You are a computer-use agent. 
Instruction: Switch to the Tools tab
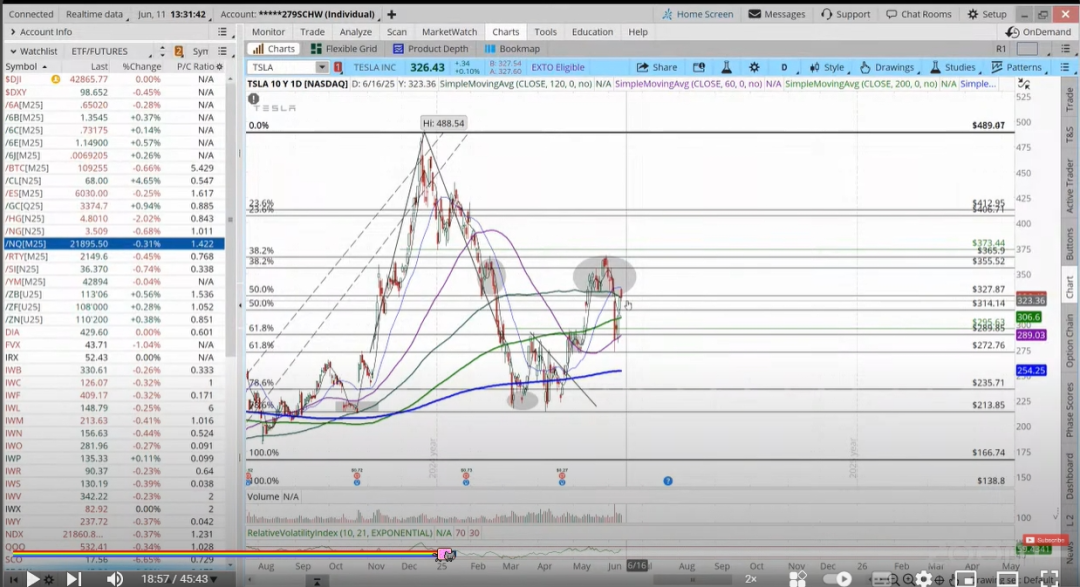pyautogui.click(x=545, y=32)
